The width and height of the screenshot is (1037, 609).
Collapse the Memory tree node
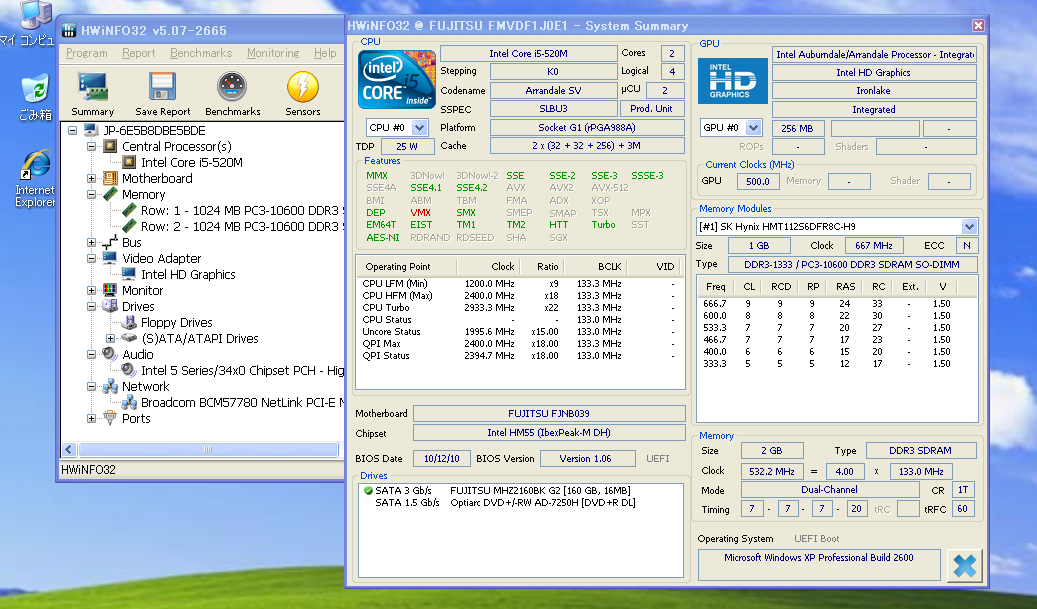(90, 194)
